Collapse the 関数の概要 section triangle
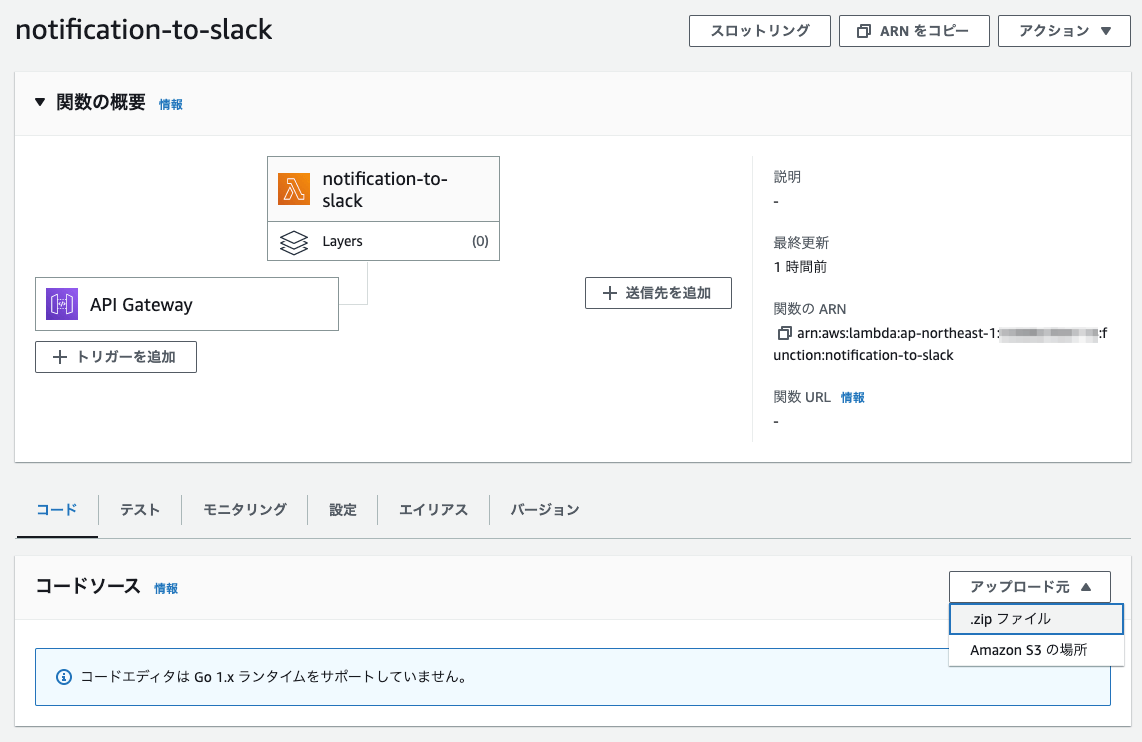This screenshot has width=1142, height=742. tap(40, 102)
